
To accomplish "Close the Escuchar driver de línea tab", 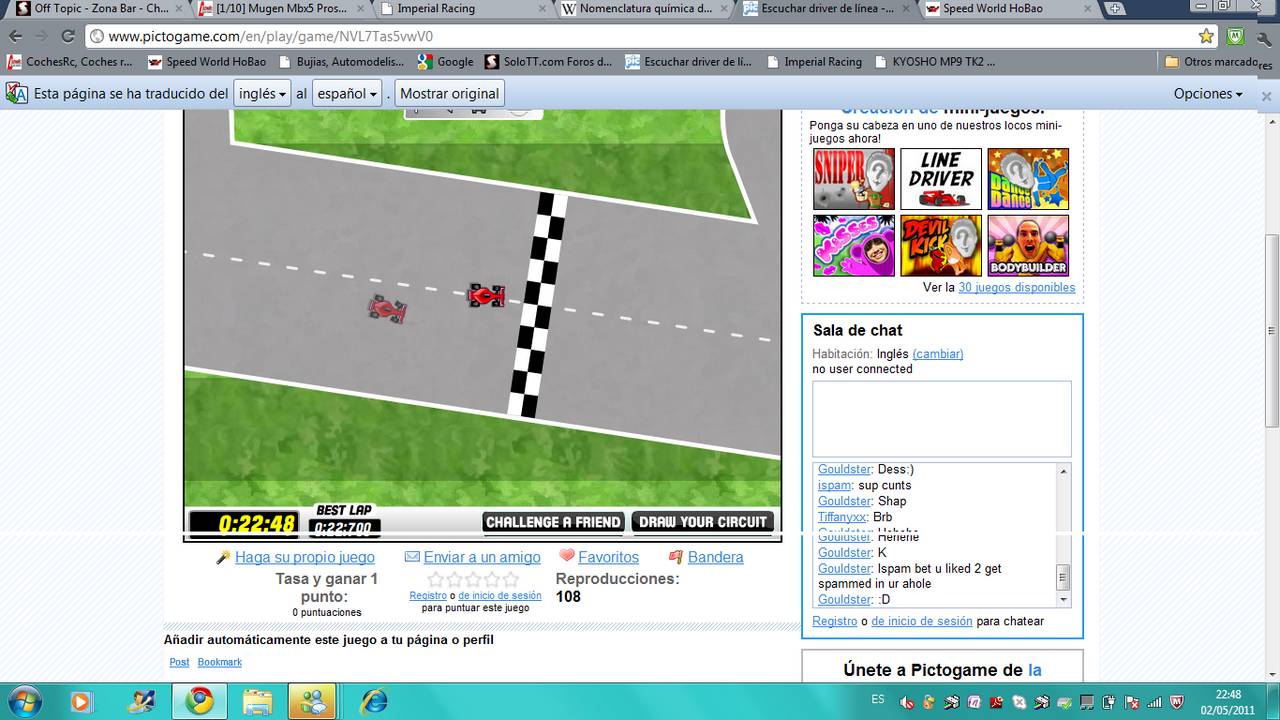I will tap(906, 9).
